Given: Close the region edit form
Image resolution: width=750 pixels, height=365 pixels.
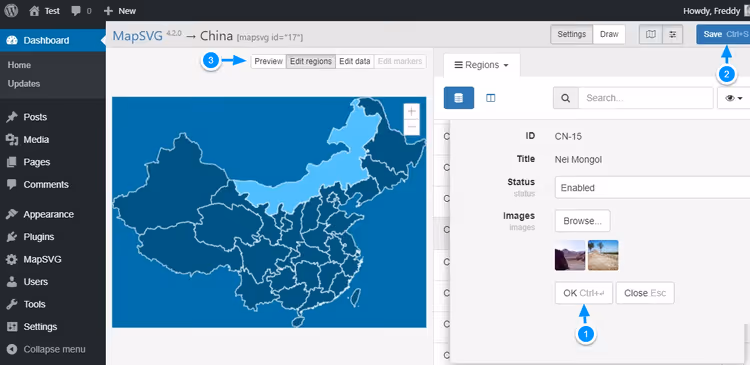Looking at the screenshot, I should pyautogui.click(x=645, y=293).
